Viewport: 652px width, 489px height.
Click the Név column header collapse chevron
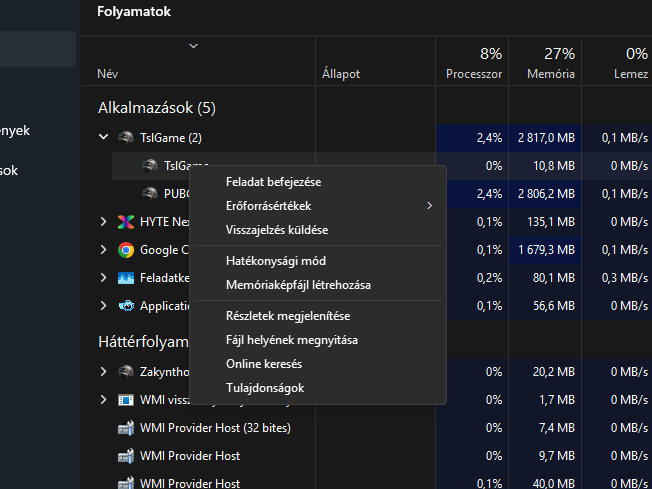193,46
